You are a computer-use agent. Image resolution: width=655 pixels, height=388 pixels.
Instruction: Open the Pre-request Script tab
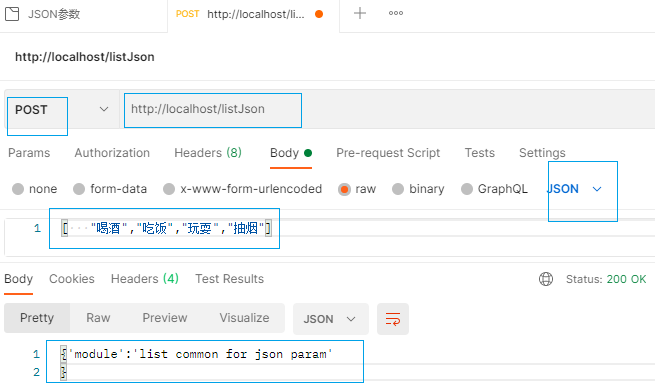coord(388,153)
